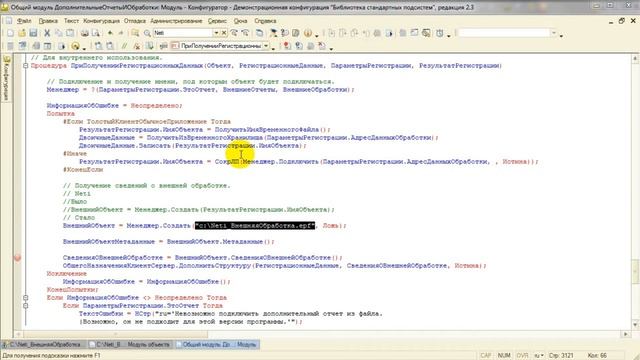The height and width of the screenshot is (360, 640).
Task: Remove comment with crossed slashes icon
Action: tap(137, 46)
